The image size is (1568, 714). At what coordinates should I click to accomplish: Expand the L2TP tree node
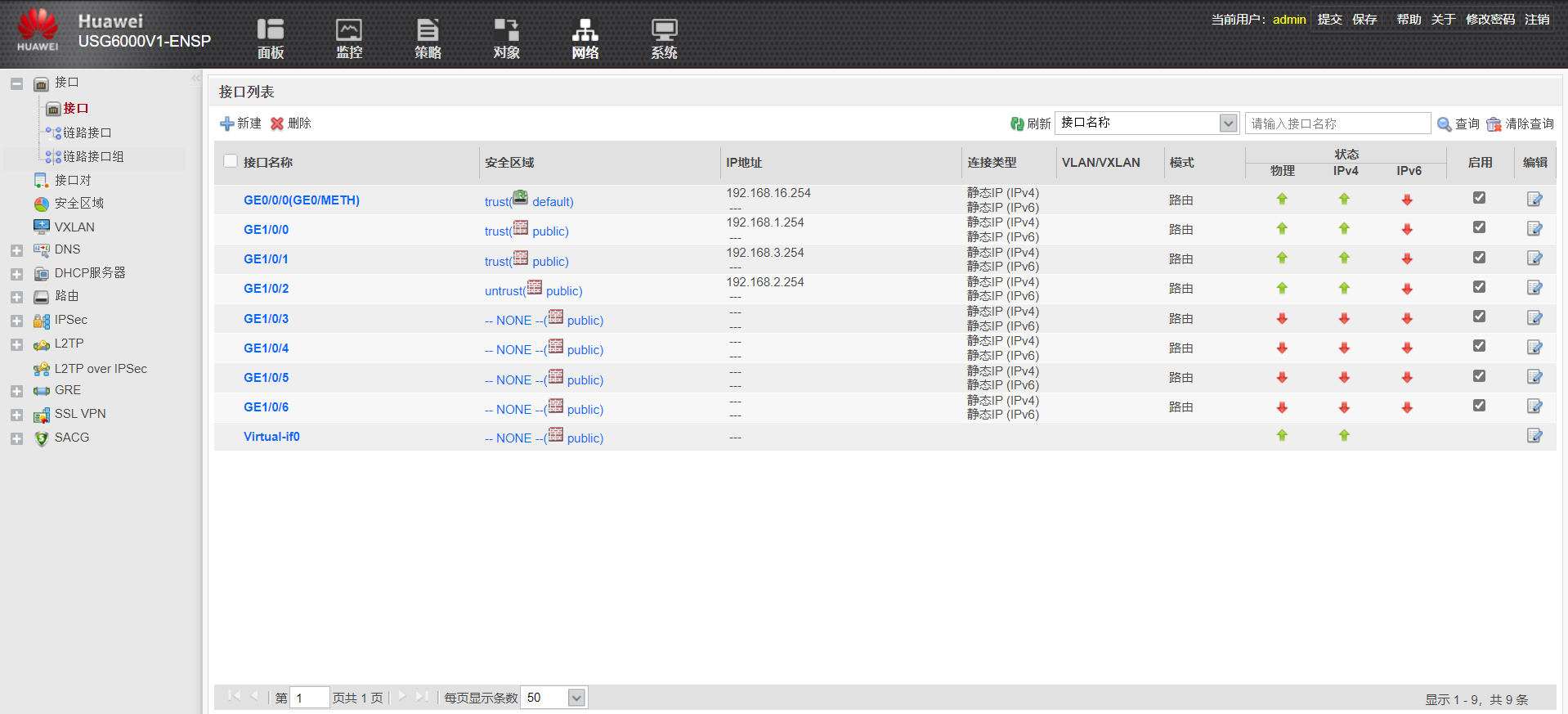[16, 344]
